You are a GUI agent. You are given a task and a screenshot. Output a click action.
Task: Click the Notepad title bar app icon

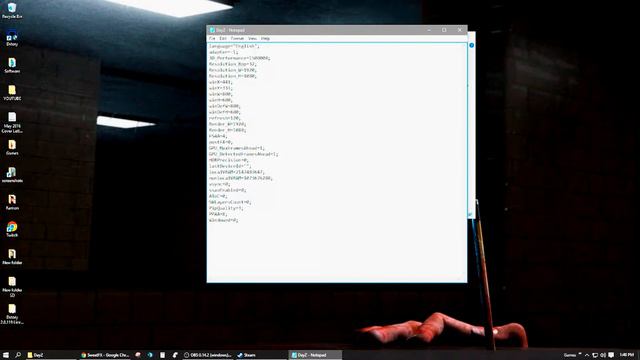click(x=212, y=30)
